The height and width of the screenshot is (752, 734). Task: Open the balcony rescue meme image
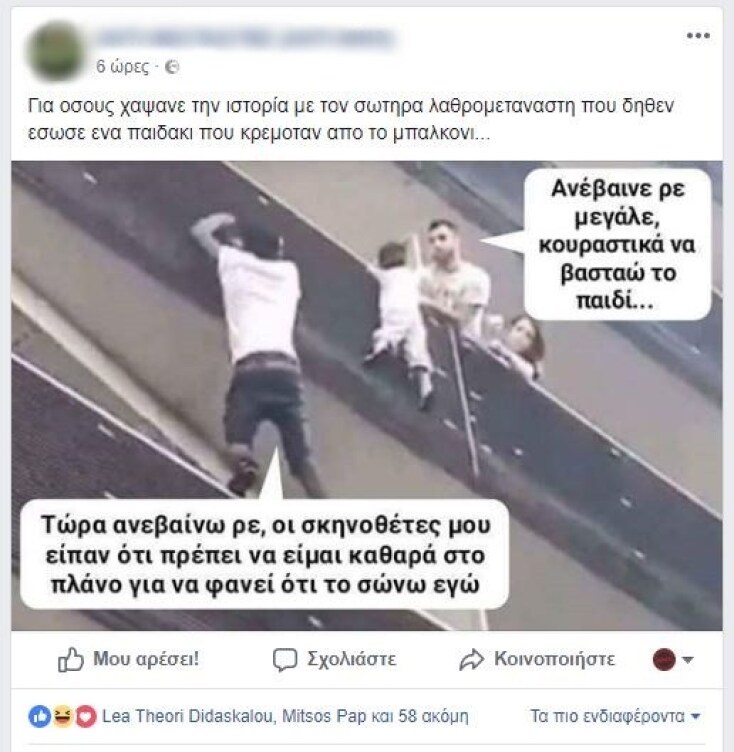(367, 396)
